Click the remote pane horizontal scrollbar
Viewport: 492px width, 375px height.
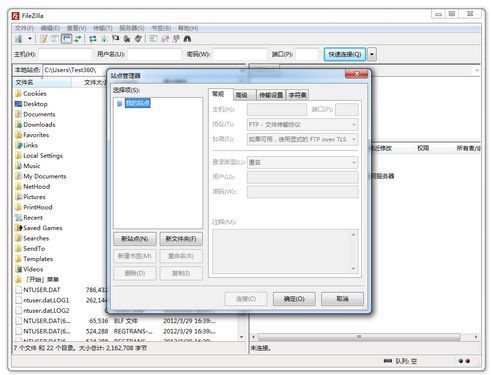pyautogui.click(x=359, y=337)
